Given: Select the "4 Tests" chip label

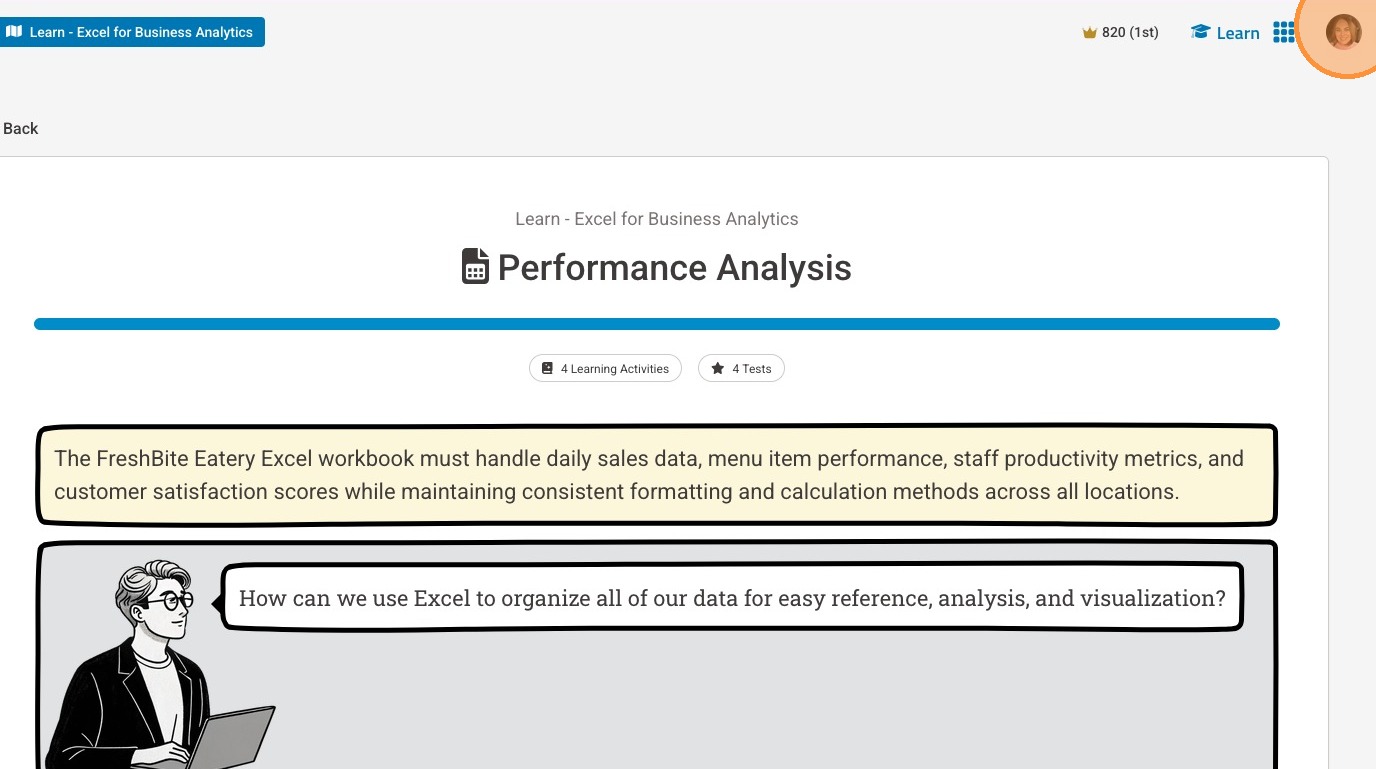Looking at the screenshot, I should [751, 369].
